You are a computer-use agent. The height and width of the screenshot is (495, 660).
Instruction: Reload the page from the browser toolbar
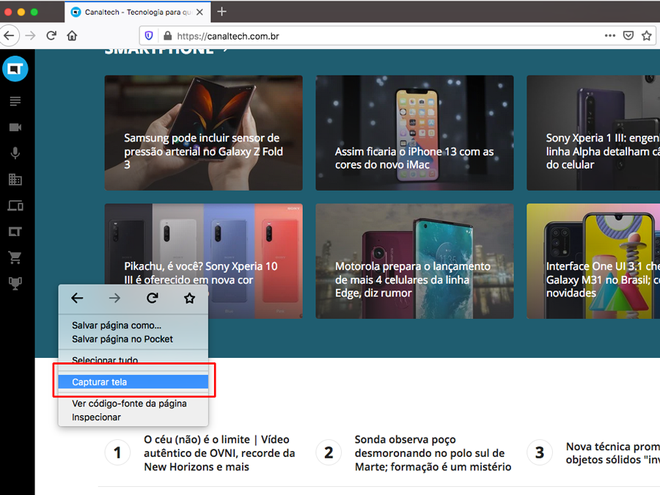(x=51, y=36)
